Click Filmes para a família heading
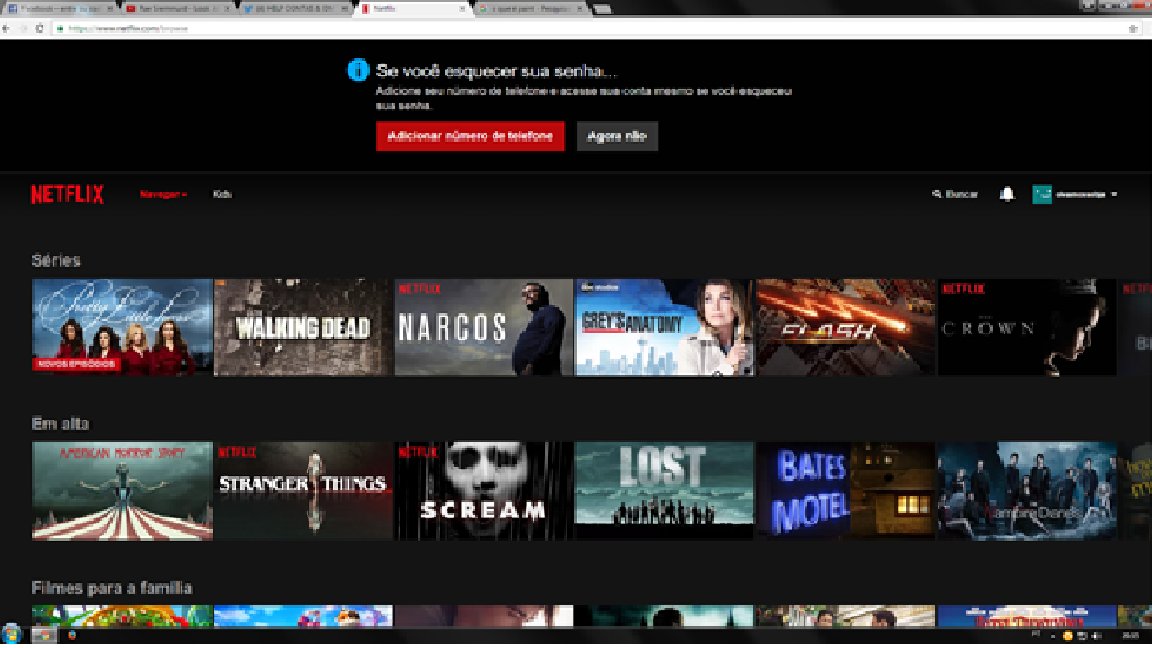Viewport: 1152px width, 648px height. point(112,588)
